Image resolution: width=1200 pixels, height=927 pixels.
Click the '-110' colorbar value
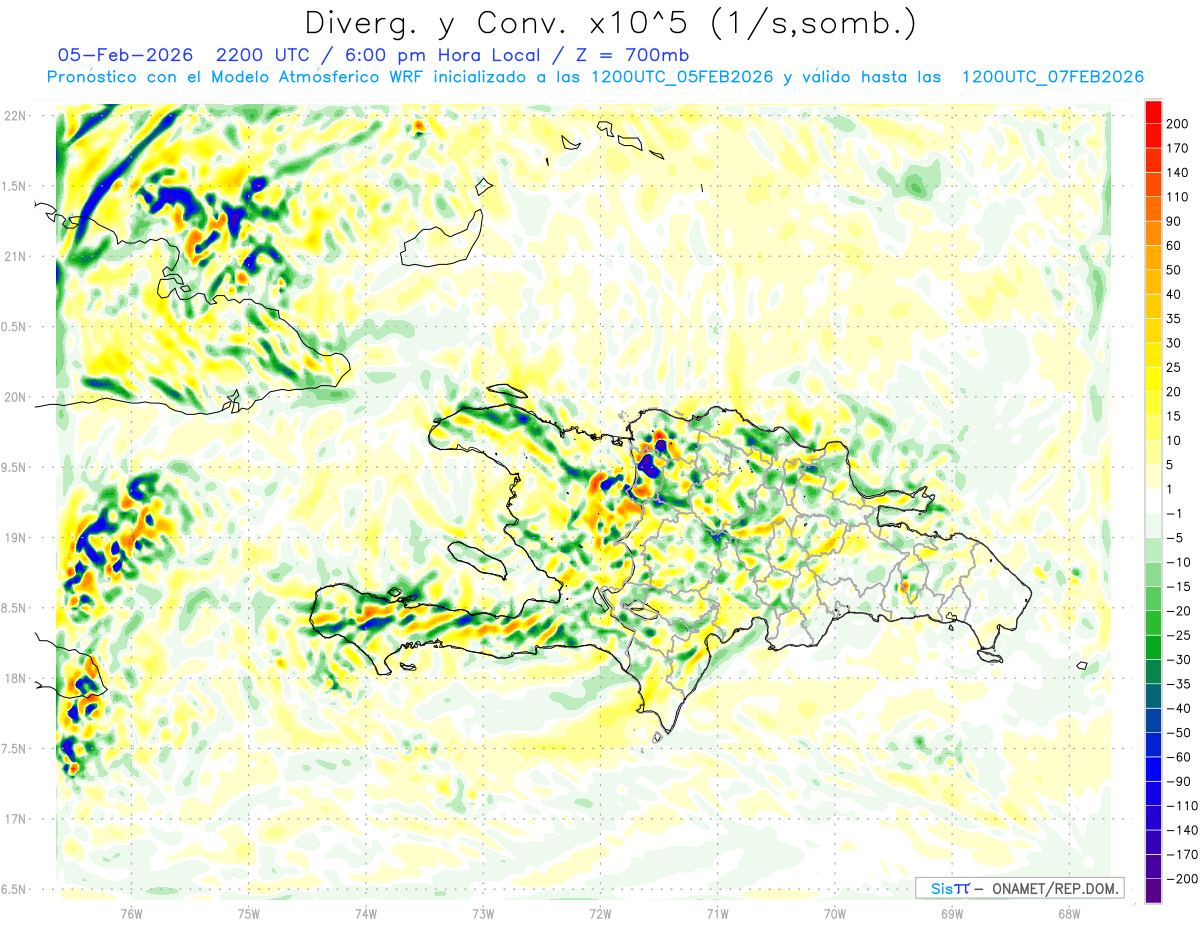1180,806
